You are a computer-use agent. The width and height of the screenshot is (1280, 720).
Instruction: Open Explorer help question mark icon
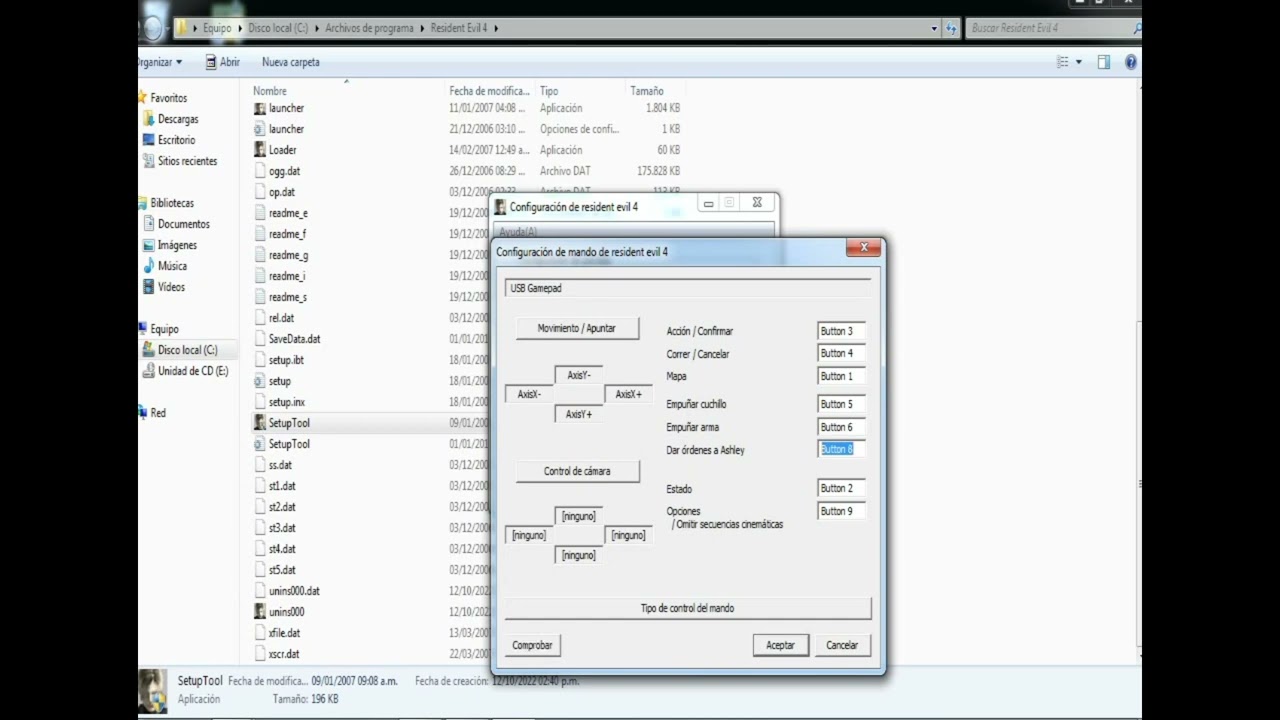coord(1131,62)
